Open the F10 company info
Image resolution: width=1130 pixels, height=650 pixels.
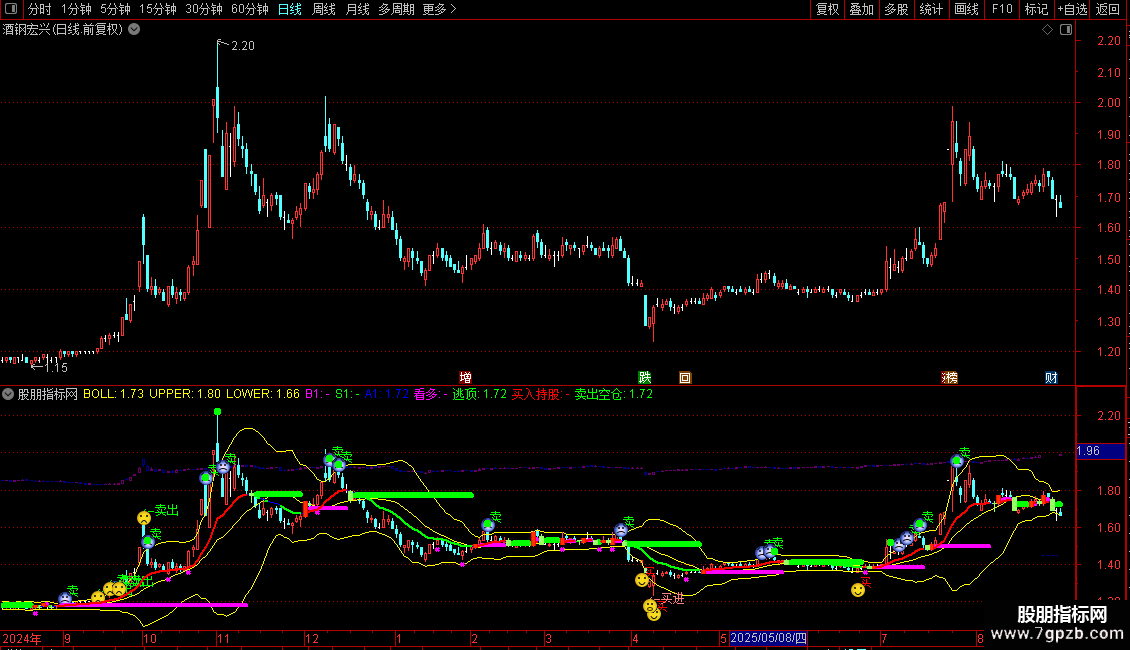1002,9
